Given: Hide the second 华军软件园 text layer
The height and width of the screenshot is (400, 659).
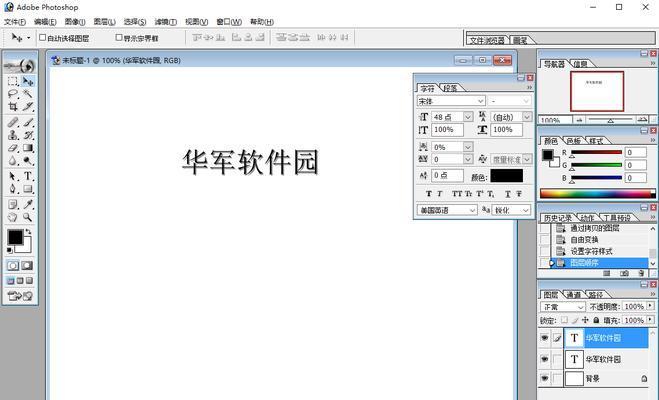Looking at the screenshot, I should (544, 359).
